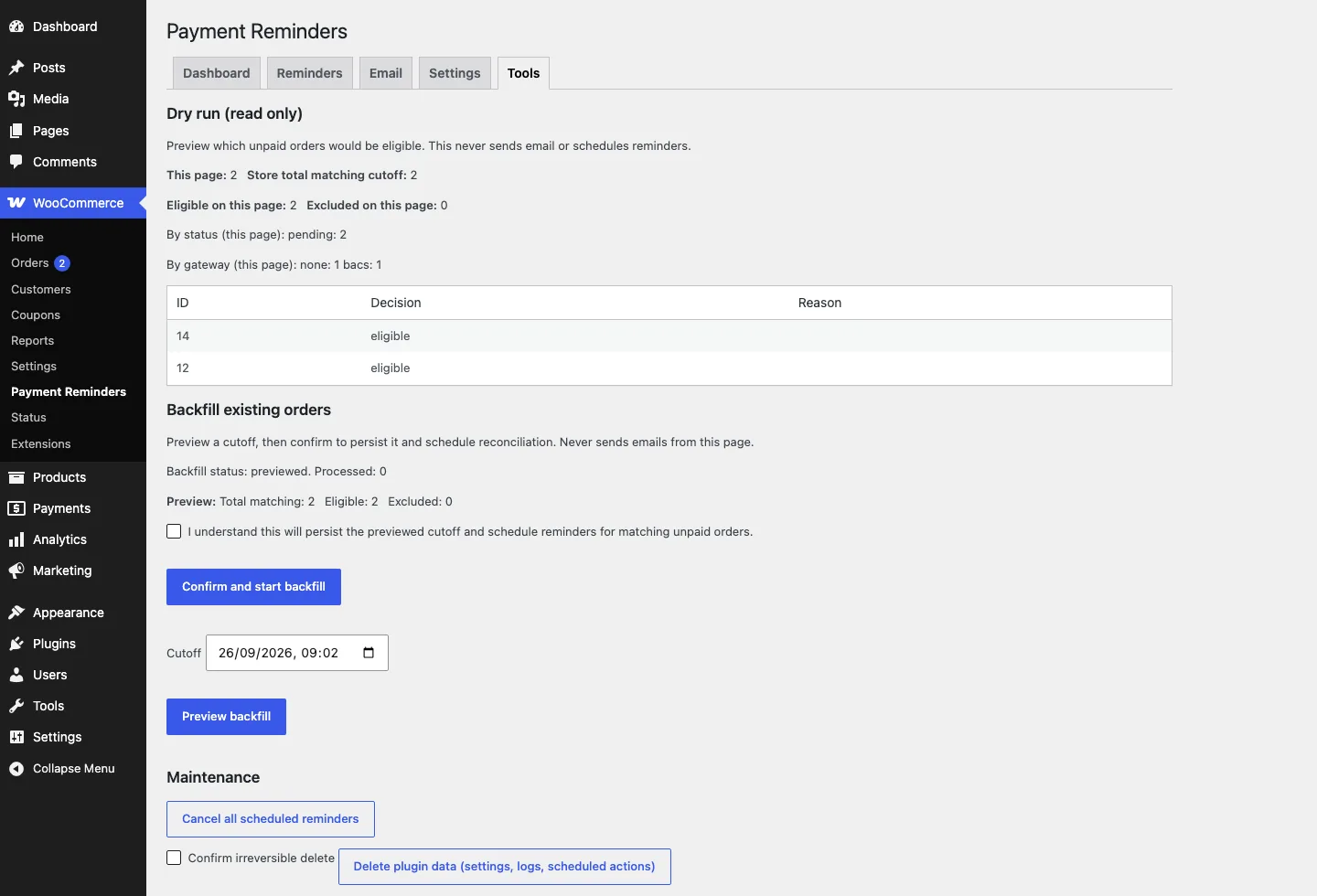Open WooCommerce Home submenu item
Image resolution: width=1317 pixels, height=896 pixels.
pos(27,237)
